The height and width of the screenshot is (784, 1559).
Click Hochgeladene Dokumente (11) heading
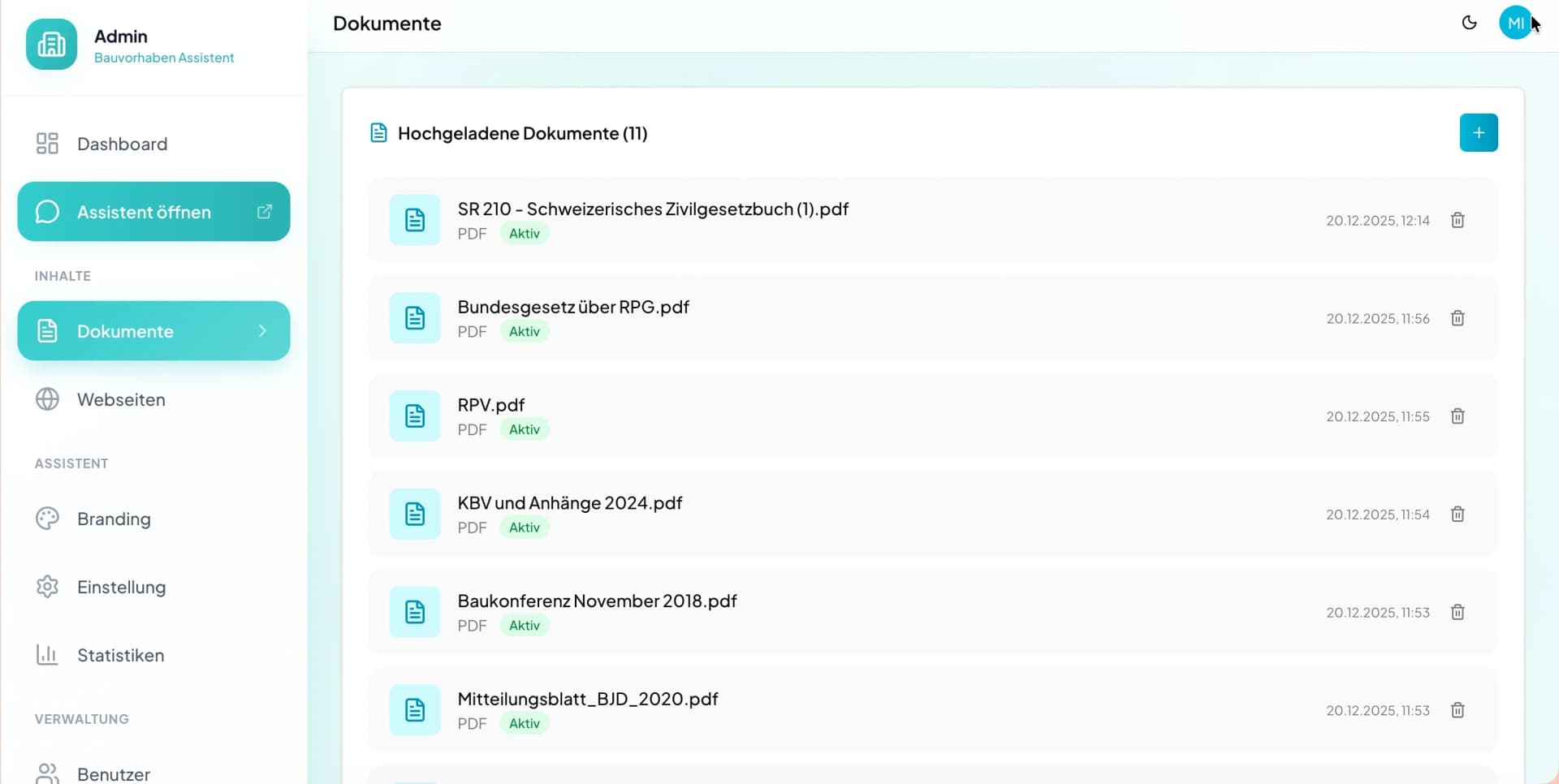click(x=522, y=133)
